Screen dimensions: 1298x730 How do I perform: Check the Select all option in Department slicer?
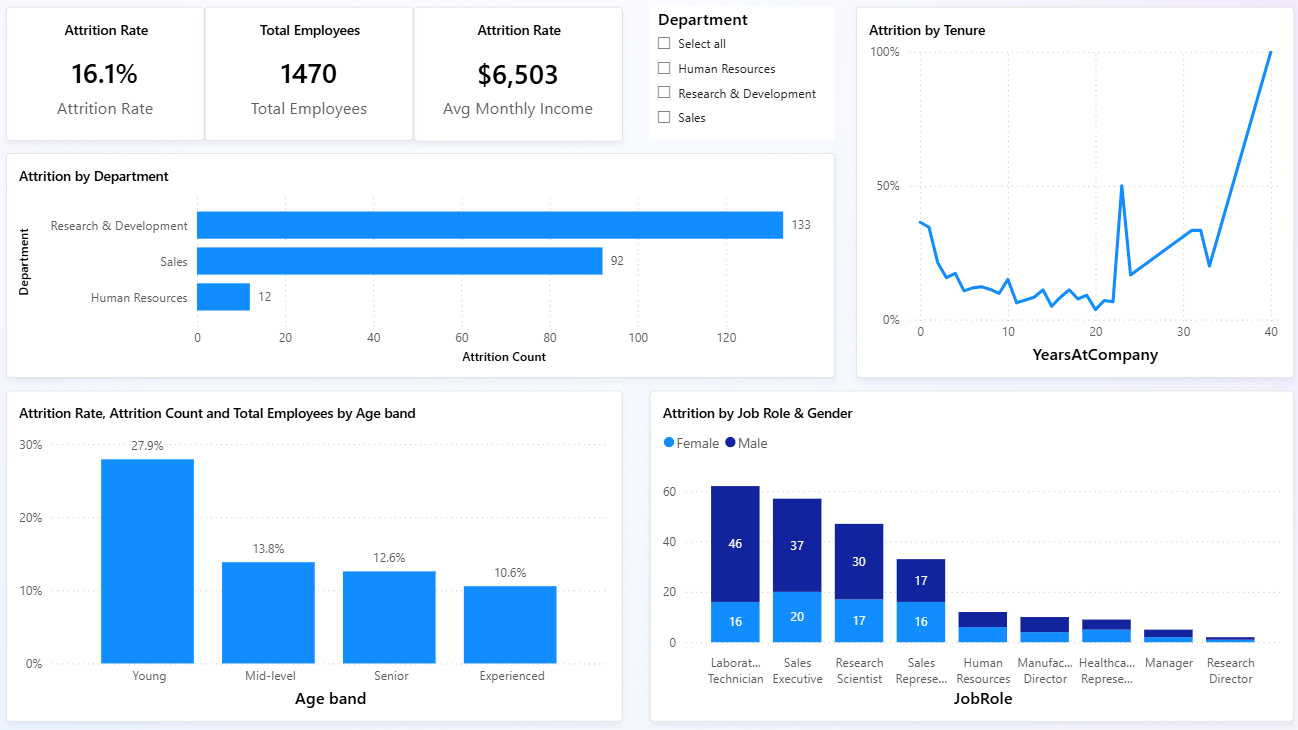[x=663, y=43]
